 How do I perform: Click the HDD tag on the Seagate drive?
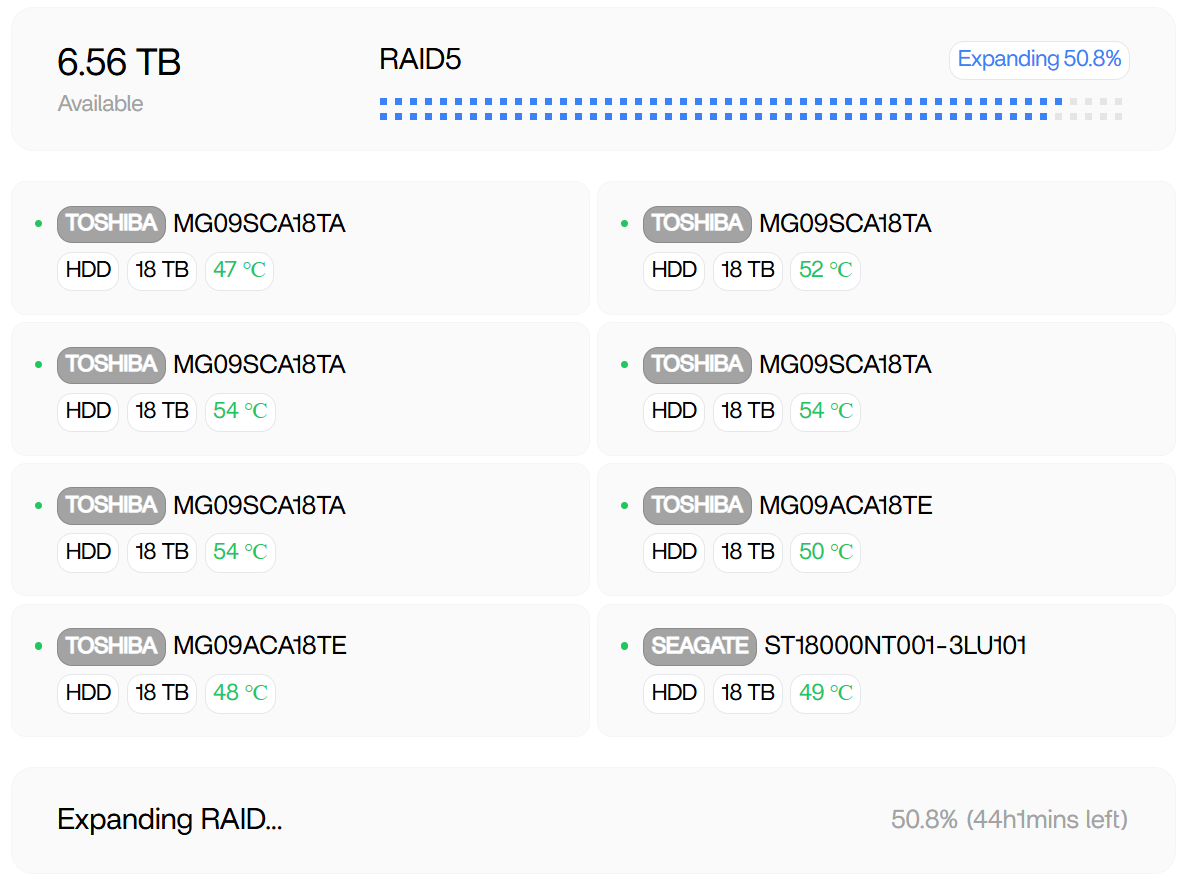click(x=674, y=693)
